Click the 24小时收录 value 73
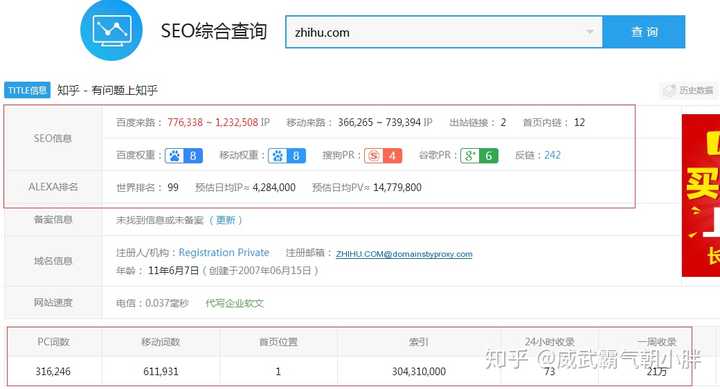The height and width of the screenshot is (389, 720). [550, 372]
